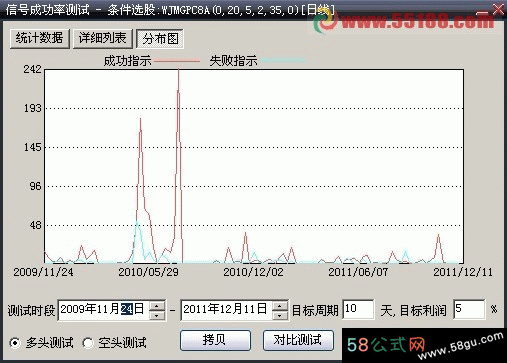Increase end date with up arrow

tap(280, 305)
